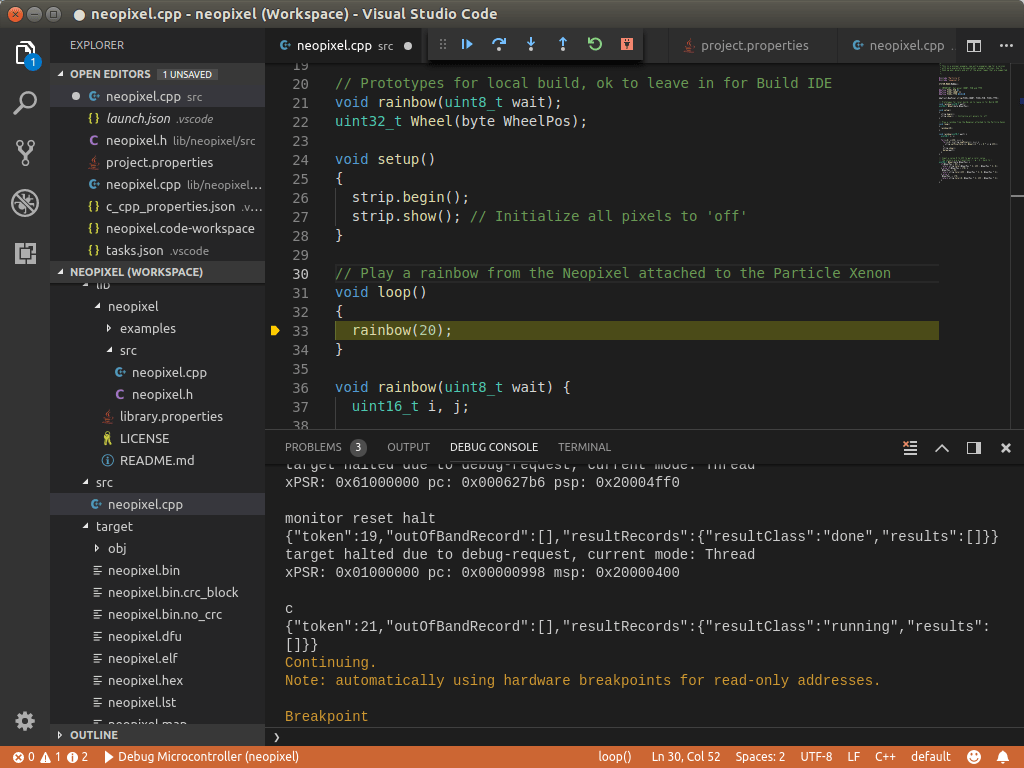Open launch.json in open editors
1024x768 pixels.
pyautogui.click(x=157, y=118)
